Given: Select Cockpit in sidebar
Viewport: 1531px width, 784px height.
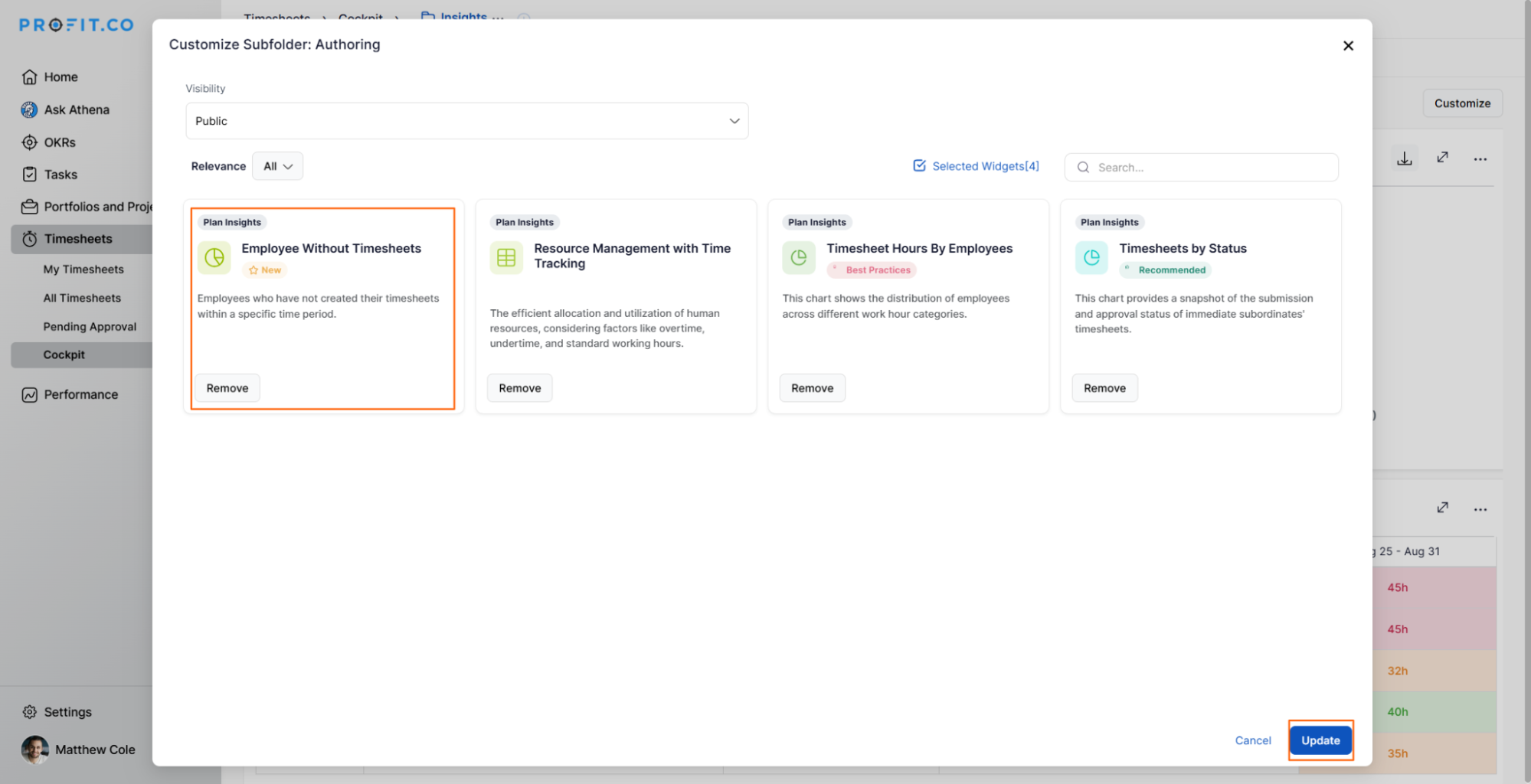Looking at the screenshot, I should (81, 354).
